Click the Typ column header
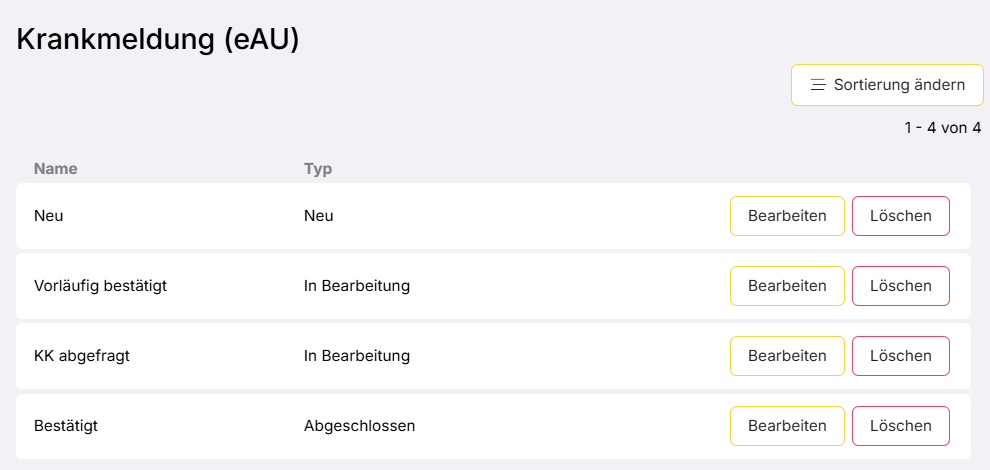The image size is (990, 470). click(318, 168)
